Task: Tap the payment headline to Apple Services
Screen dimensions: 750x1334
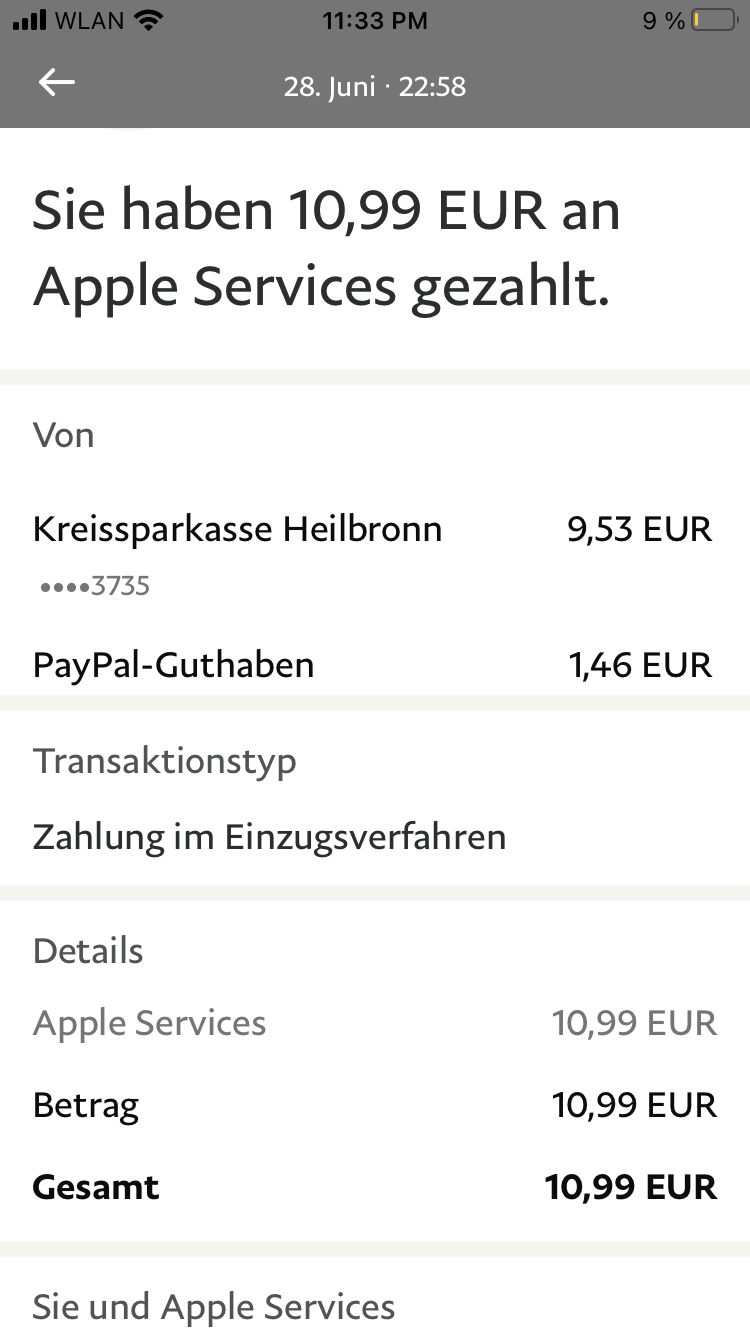Action: (327, 248)
